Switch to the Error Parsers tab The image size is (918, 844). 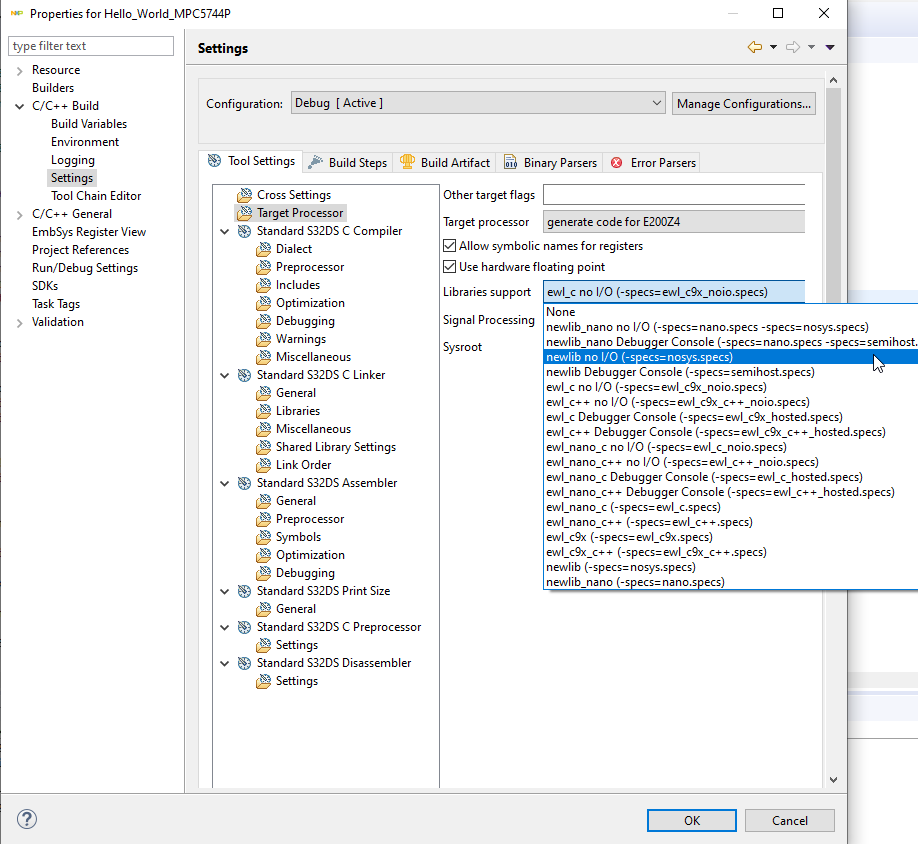click(x=653, y=163)
